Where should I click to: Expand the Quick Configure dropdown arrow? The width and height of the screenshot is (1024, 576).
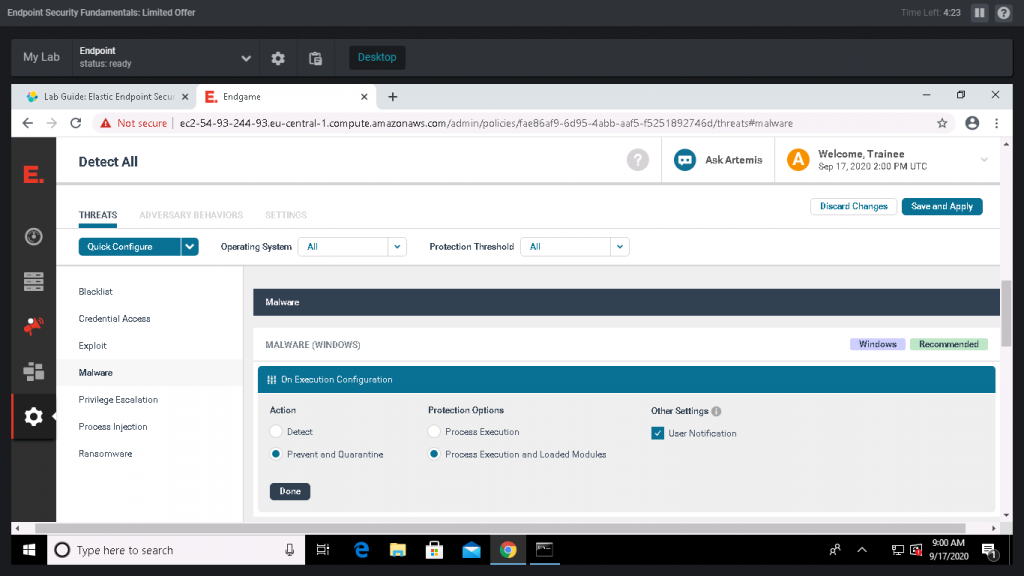point(189,247)
